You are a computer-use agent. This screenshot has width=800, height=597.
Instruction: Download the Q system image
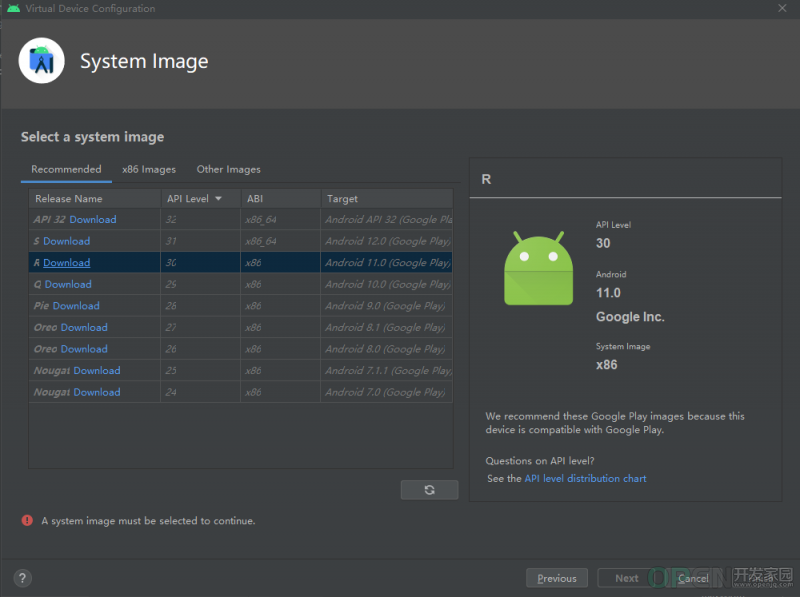click(68, 284)
